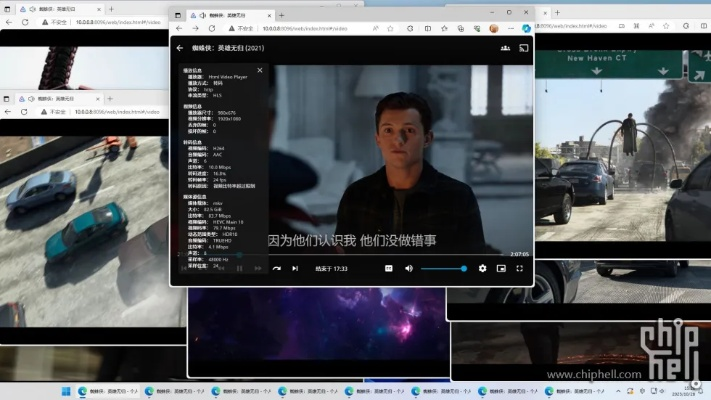Viewport: 711px width, 400px height.
Task: Open Read aloud in right background window
Action: tap(651, 26)
